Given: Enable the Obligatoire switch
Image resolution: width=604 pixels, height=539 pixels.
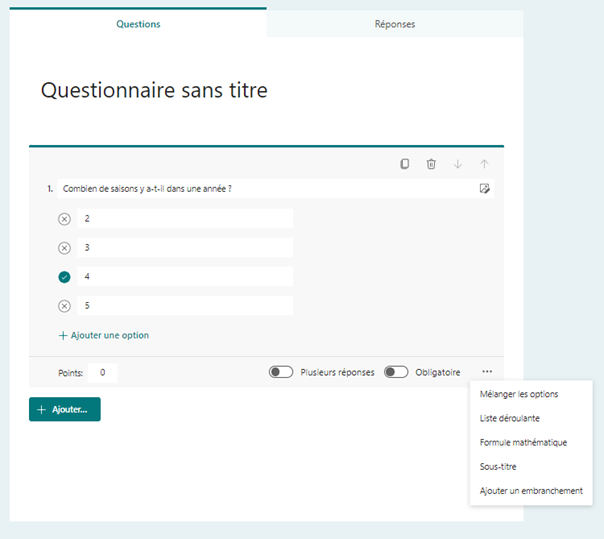Looking at the screenshot, I should [x=396, y=372].
